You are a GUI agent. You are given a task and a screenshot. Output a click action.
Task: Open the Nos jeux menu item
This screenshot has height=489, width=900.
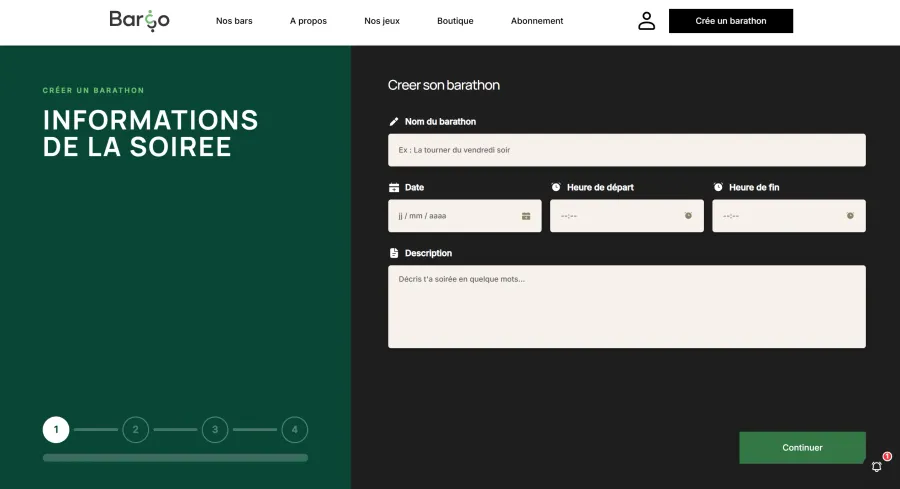pyautogui.click(x=382, y=21)
